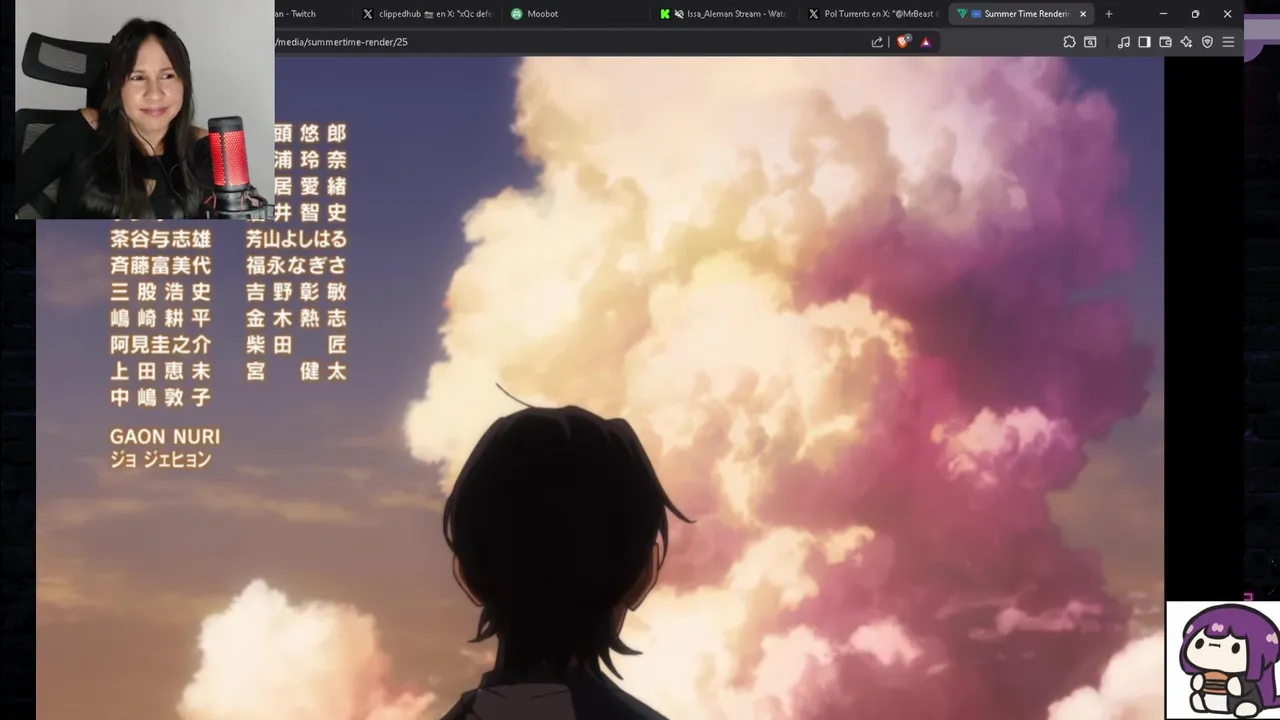Open the Brave Wallet icon

(x=1165, y=42)
